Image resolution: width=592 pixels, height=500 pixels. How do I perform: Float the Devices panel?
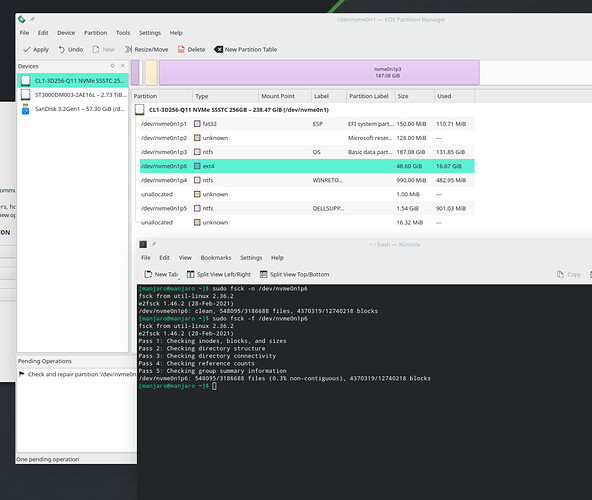pos(113,66)
